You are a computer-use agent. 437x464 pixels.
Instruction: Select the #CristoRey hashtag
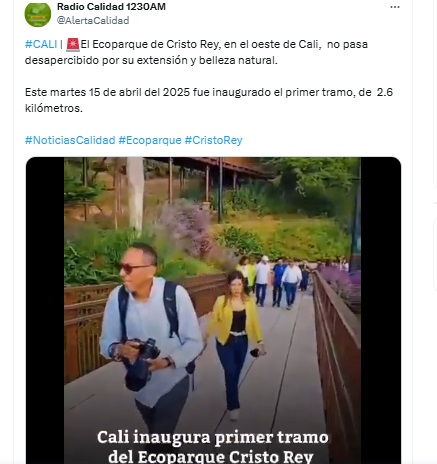pyautogui.click(x=214, y=140)
